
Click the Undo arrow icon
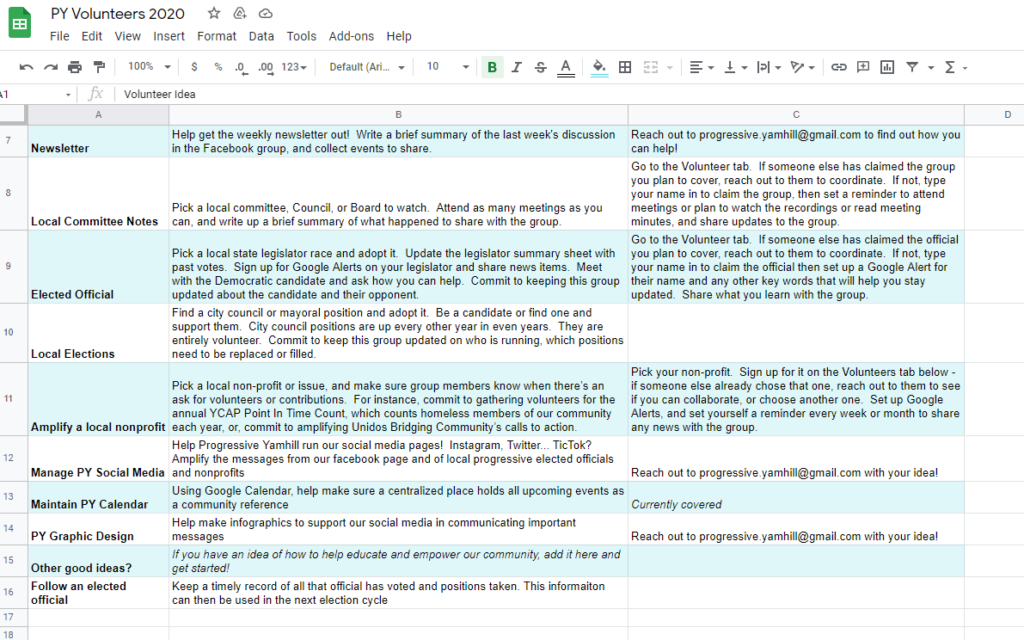pyautogui.click(x=26, y=67)
